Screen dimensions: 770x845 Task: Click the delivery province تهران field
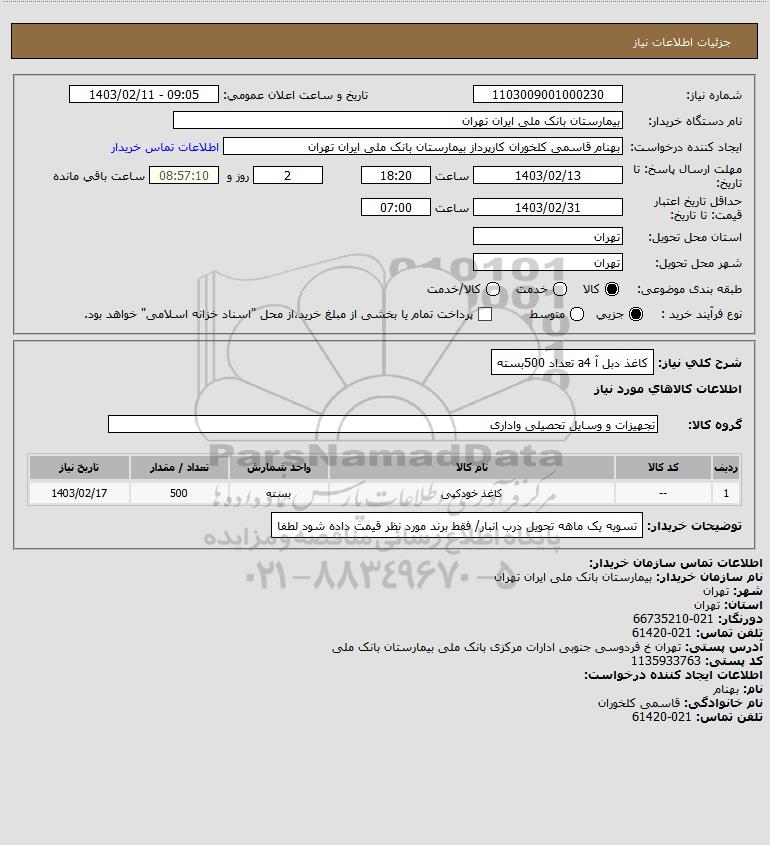click(x=547, y=237)
